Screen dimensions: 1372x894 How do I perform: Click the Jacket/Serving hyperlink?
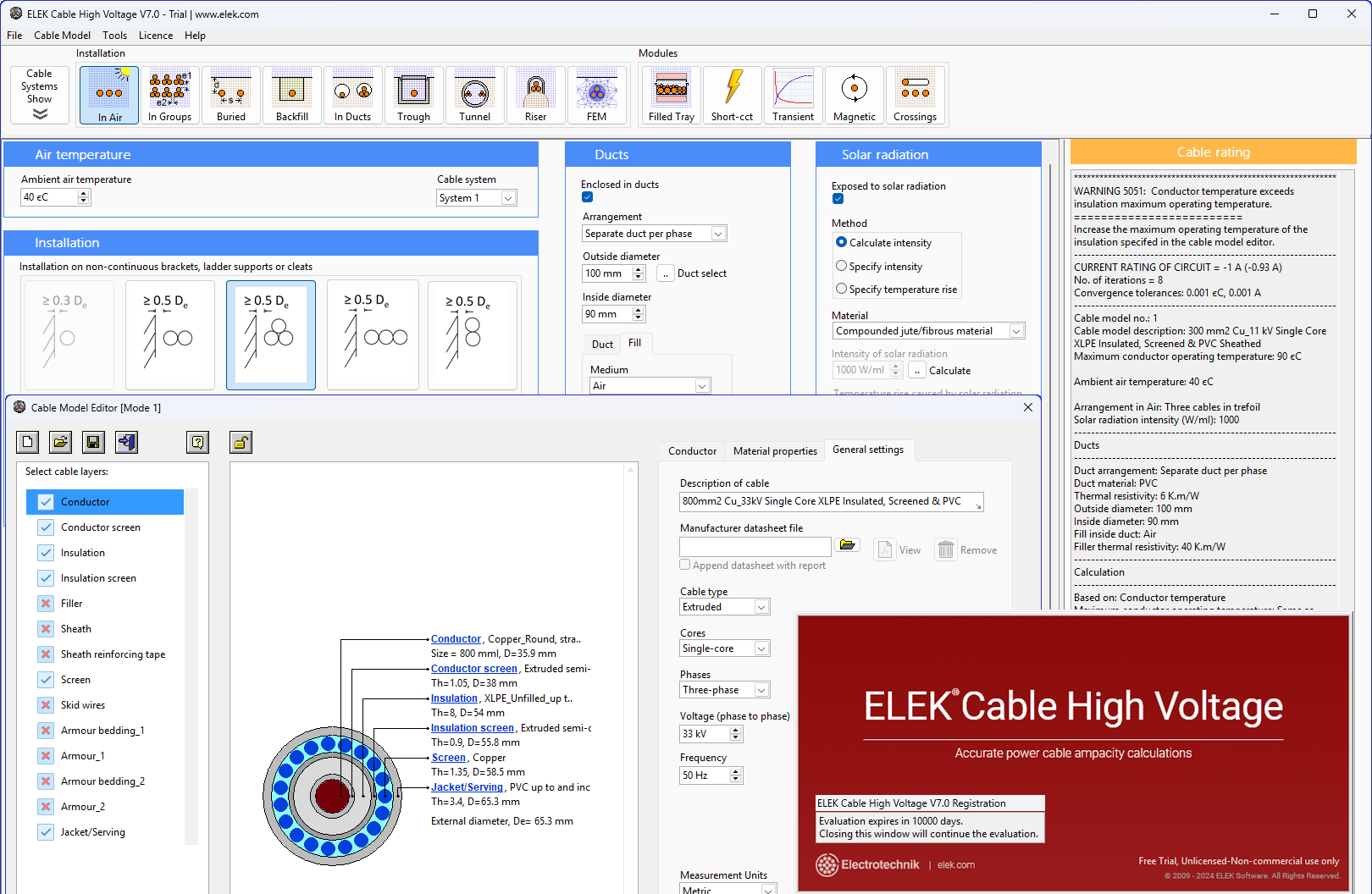coord(467,787)
